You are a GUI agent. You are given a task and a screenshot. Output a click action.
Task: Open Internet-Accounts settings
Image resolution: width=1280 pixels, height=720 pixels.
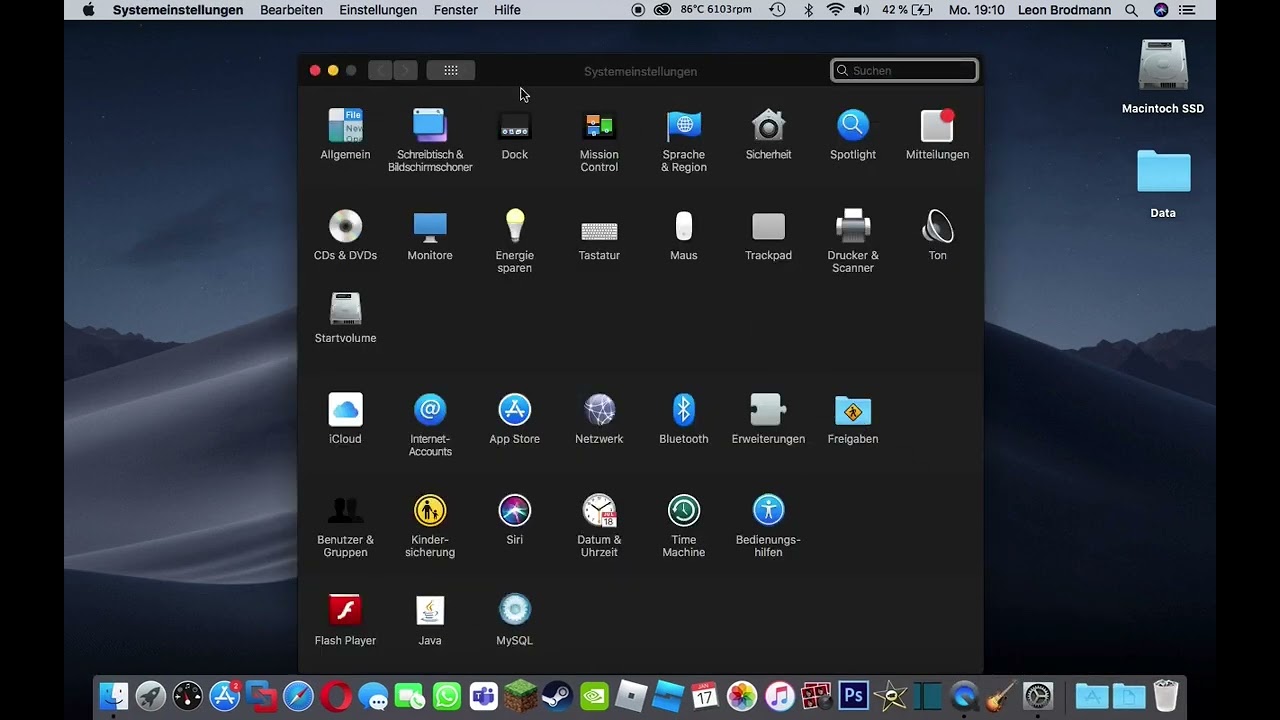(x=430, y=425)
